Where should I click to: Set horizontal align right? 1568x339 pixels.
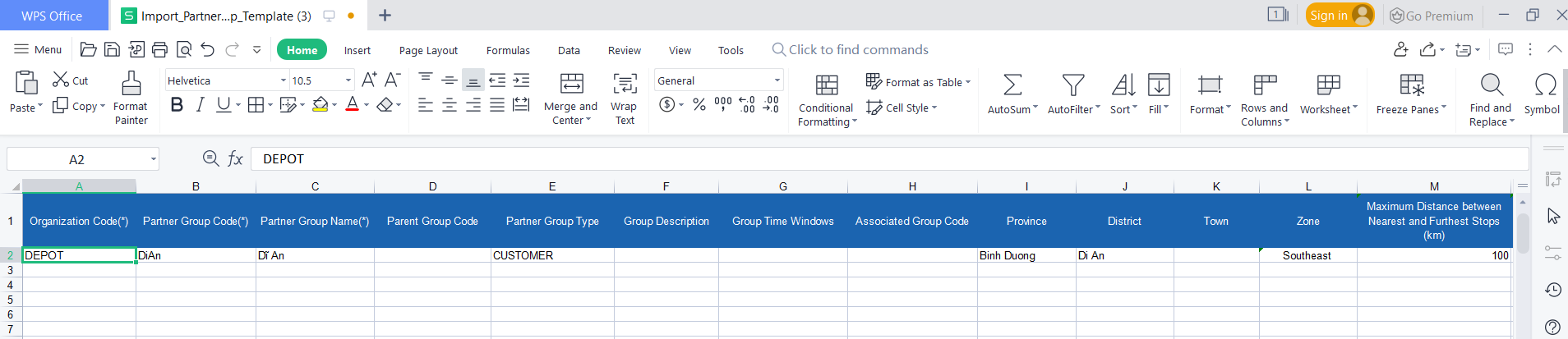click(x=473, y=105)
